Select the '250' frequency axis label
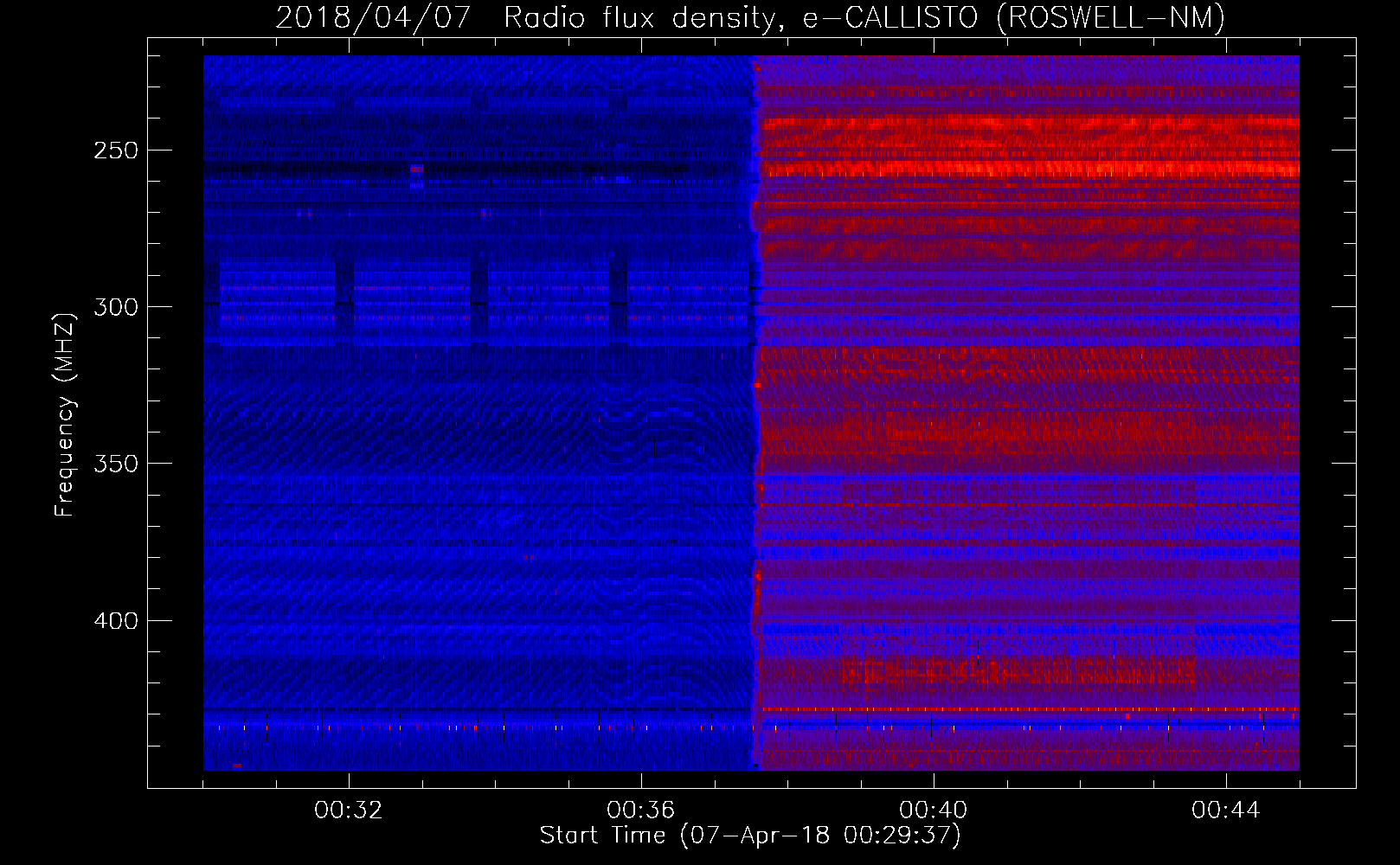Viewport: 1400px width, 865px height. (116, 151)
